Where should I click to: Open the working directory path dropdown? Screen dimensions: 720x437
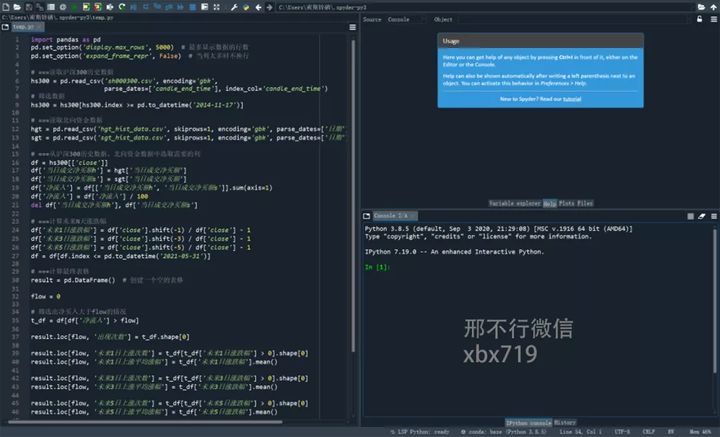point(486,7)
